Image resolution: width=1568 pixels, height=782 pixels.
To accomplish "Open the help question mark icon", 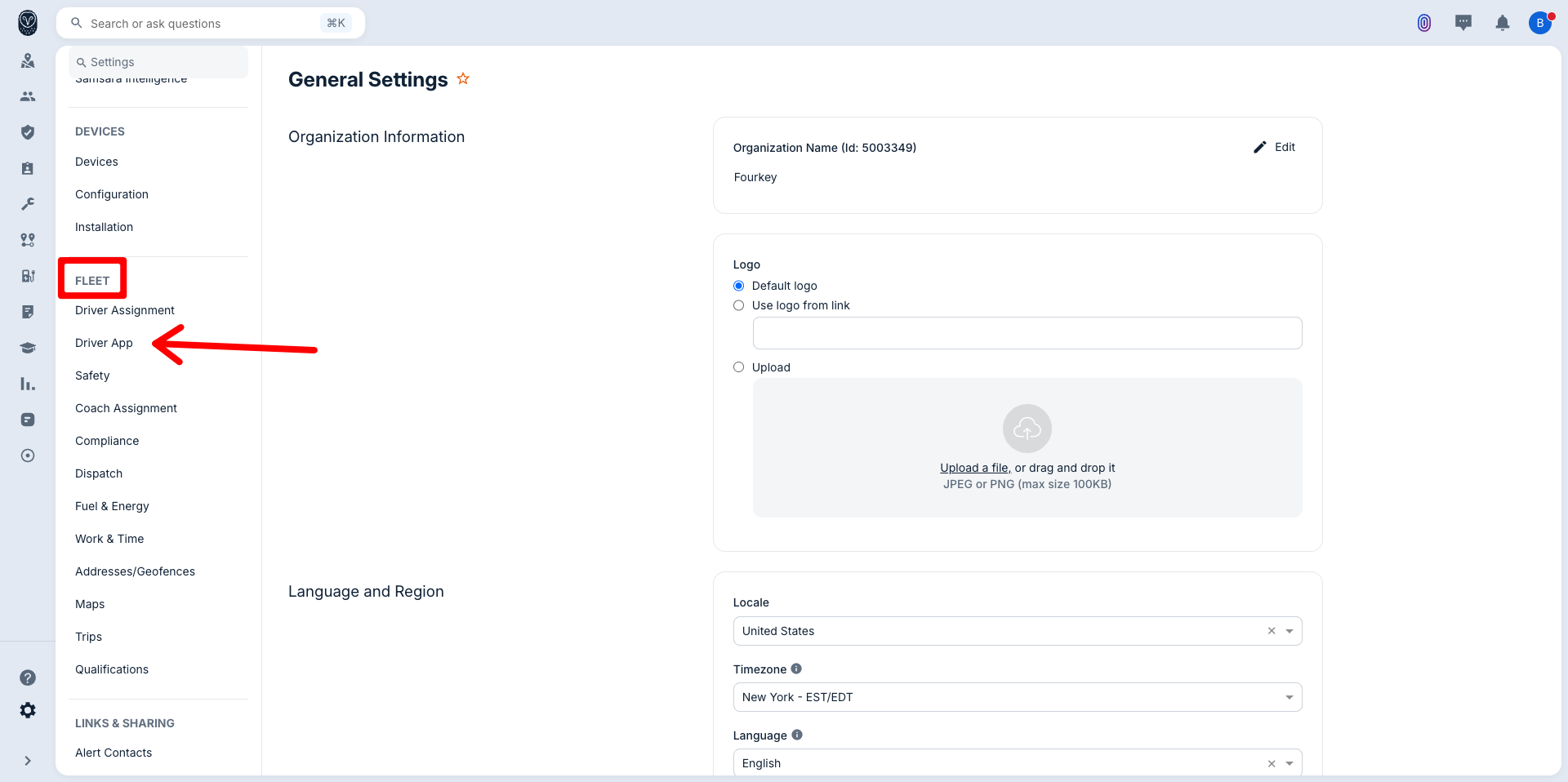I will tap(28, 678).
